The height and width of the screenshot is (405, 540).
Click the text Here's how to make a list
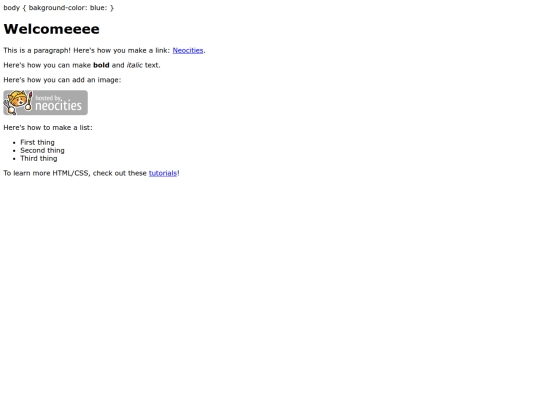click(x=48, y=128)
